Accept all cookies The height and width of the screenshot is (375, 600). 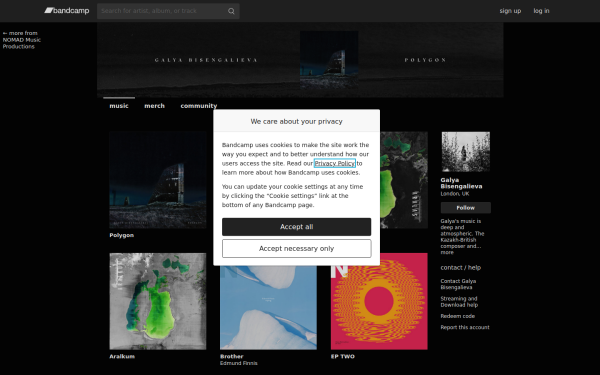coord(297,227)
